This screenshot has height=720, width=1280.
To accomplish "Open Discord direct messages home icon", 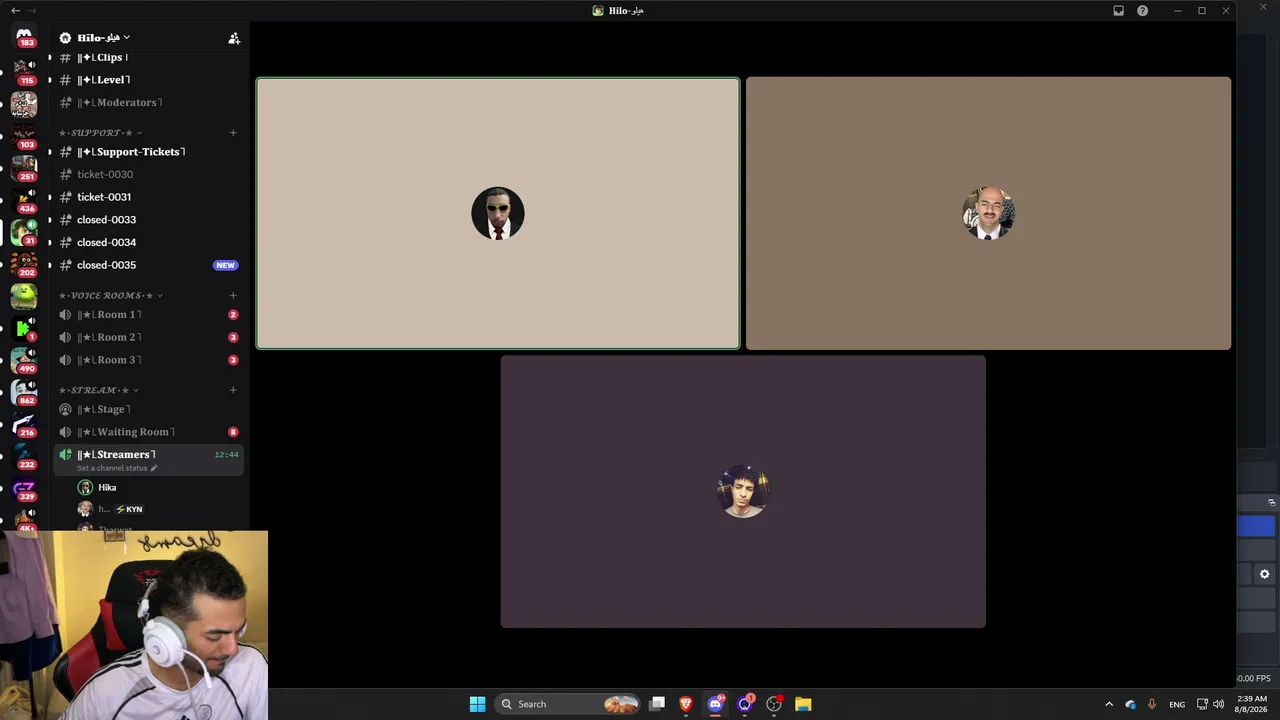I will [24, 36].
